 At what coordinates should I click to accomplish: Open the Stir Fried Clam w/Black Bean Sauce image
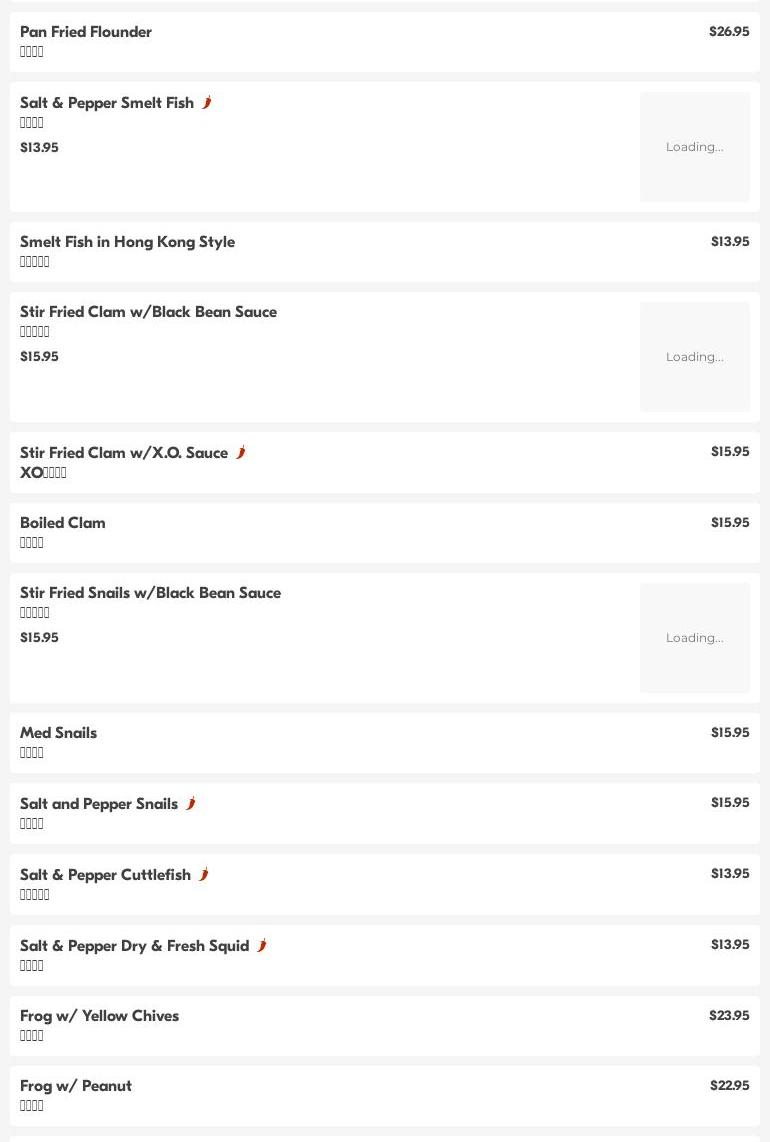694,357
